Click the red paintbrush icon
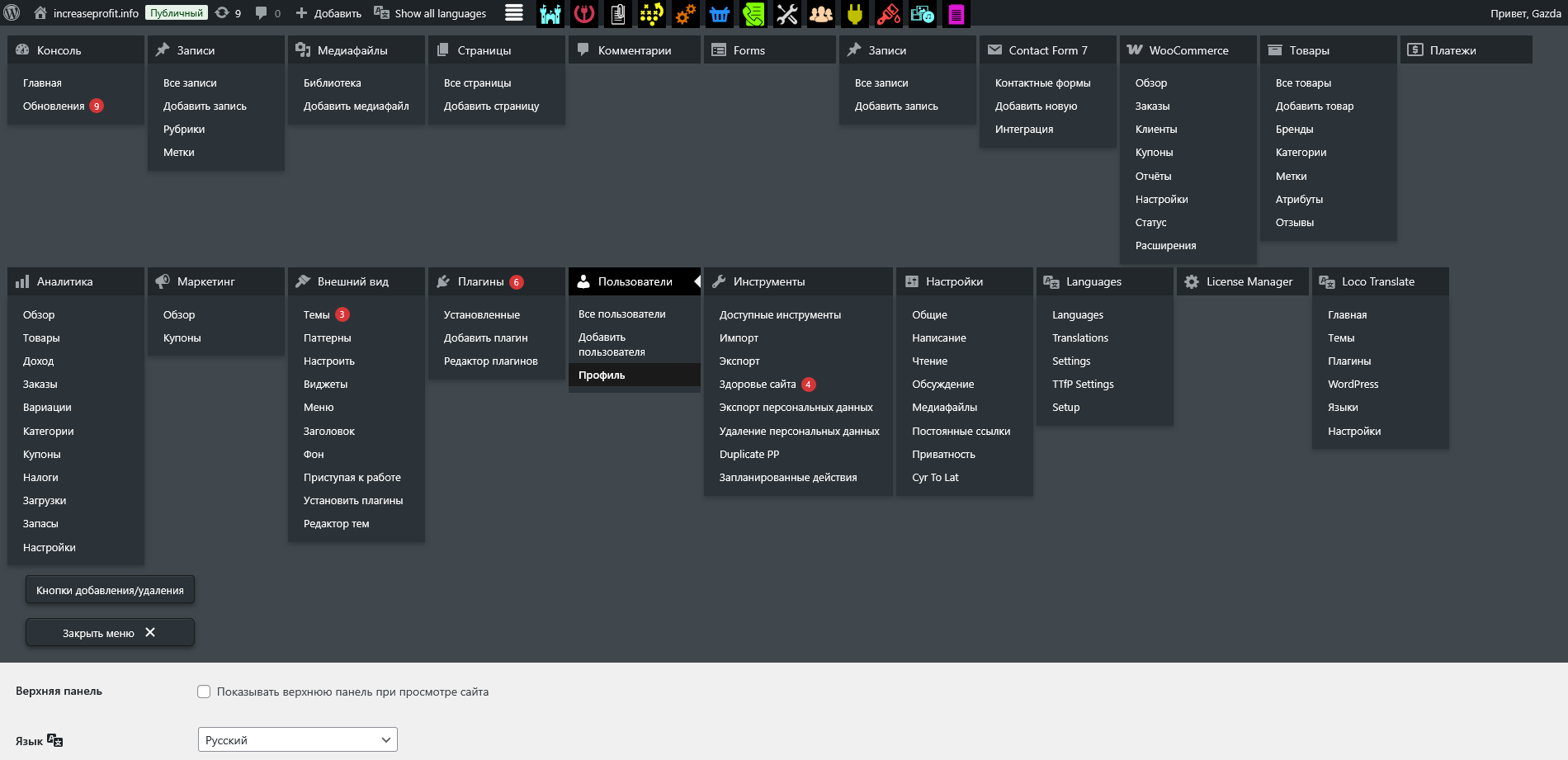 point(889,13)
